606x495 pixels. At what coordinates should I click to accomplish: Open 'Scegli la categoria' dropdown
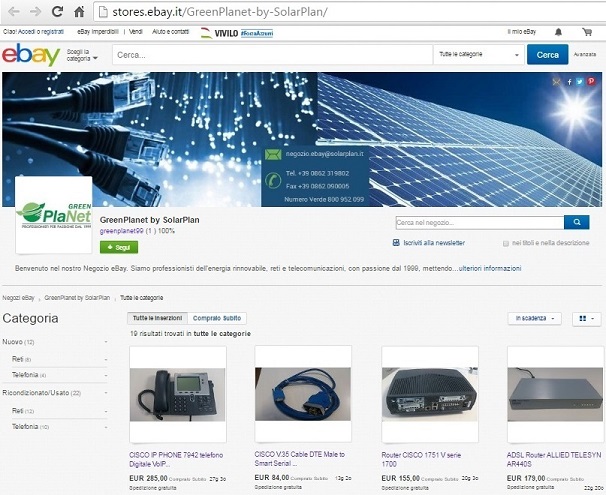tap(82, 55)
